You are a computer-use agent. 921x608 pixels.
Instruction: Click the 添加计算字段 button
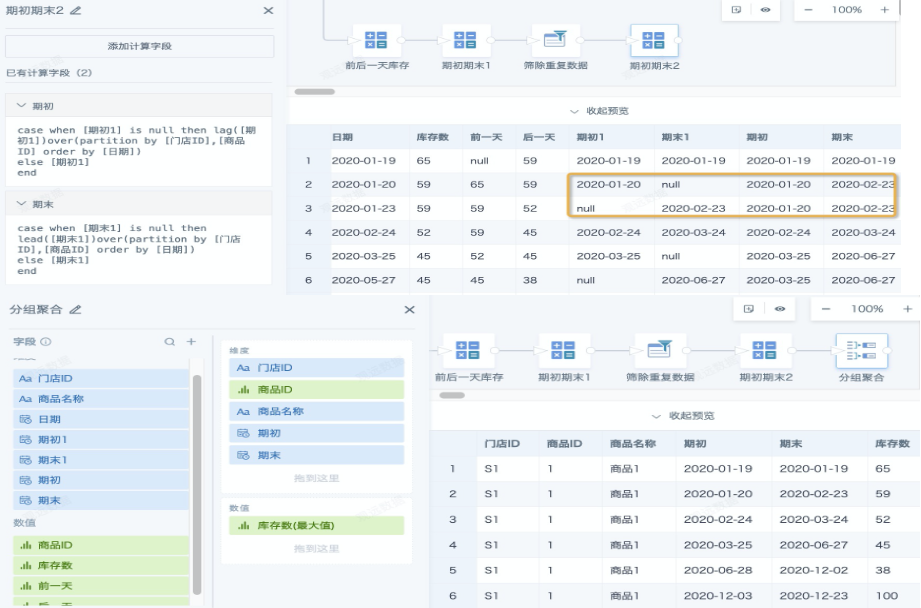click(x=139, y=46)
